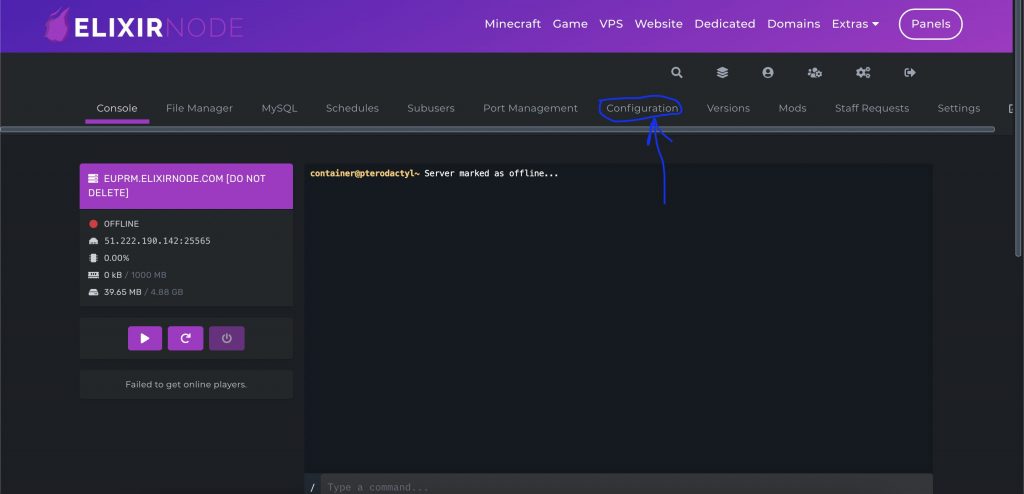Viewport: 1024px width, 494px height.
Task: Open the Staff Requests tab
Action: tap(872, 108)
